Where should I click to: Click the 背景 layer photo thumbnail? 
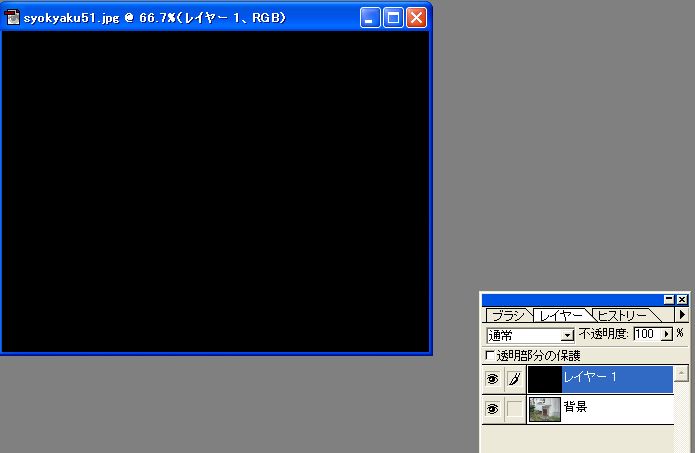[x=544, y=409]
